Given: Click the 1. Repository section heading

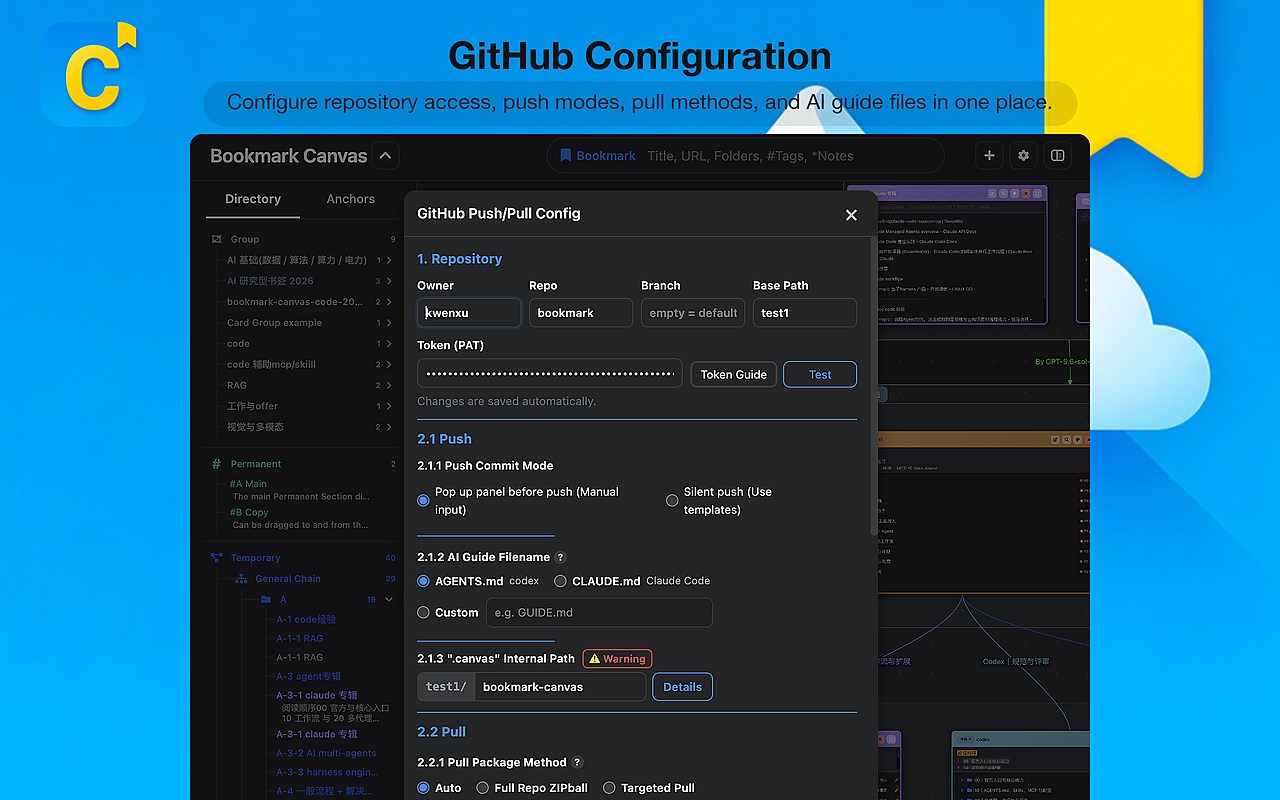Looking at the screenshot, I should coord(459,259).
